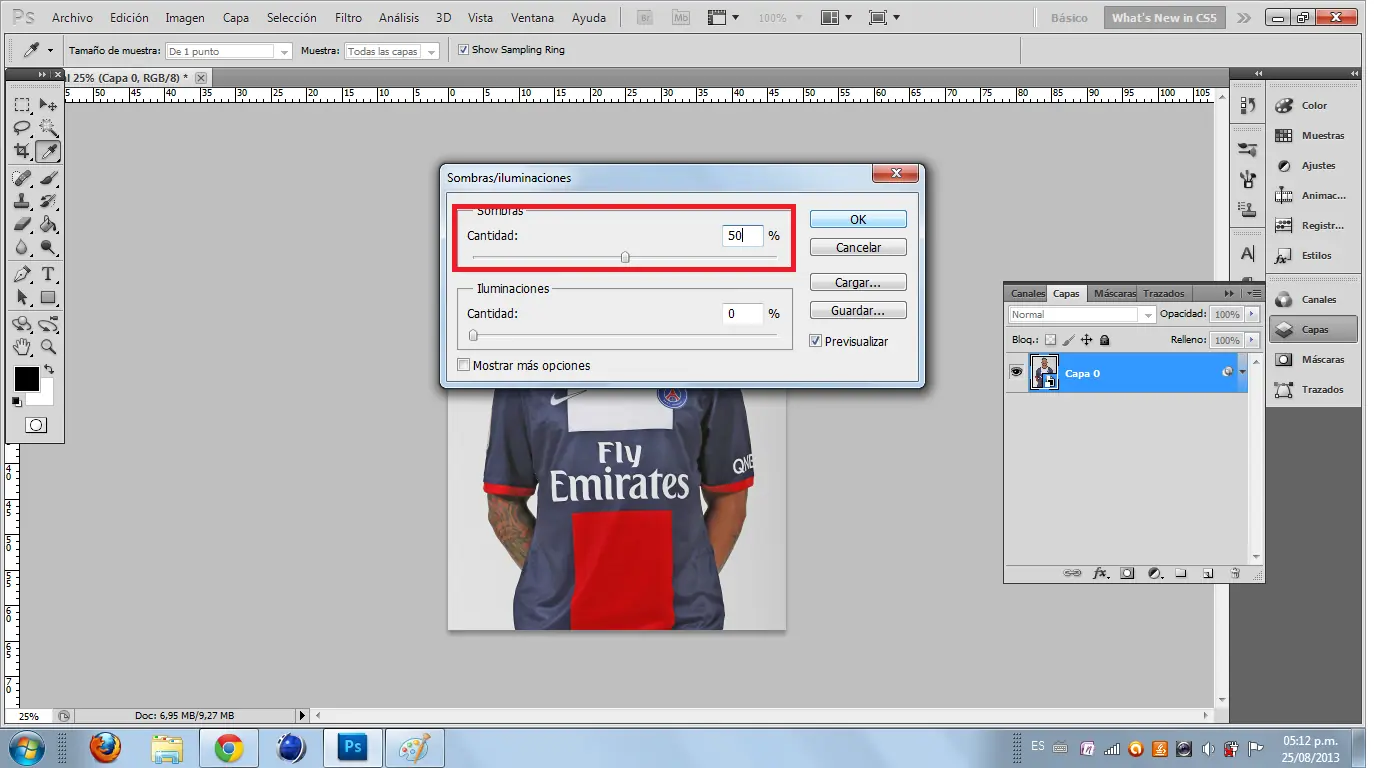Create a new layer group
Viewport: 1374px width, 768px height.
[x=1181, y=573]
